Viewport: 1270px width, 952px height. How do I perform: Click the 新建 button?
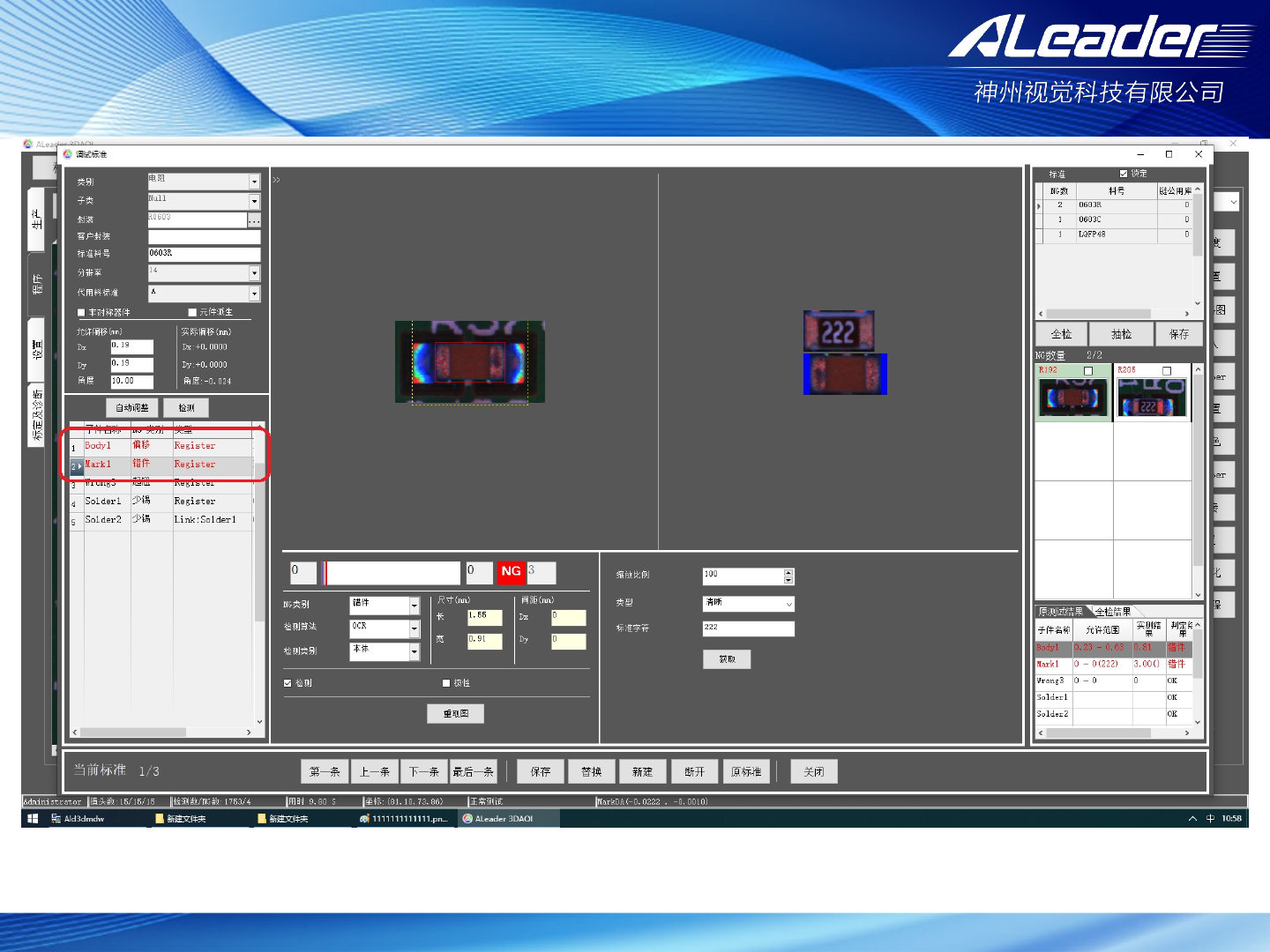[x=643, y=771]
